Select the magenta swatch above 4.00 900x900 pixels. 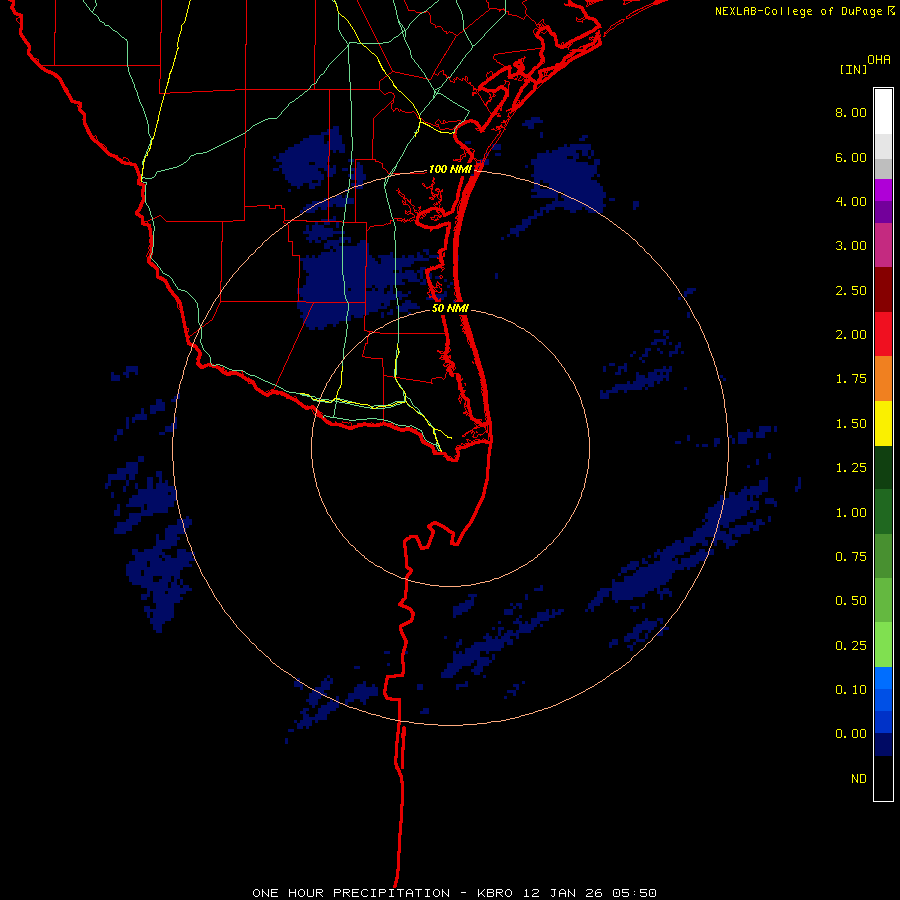[883, 190]
